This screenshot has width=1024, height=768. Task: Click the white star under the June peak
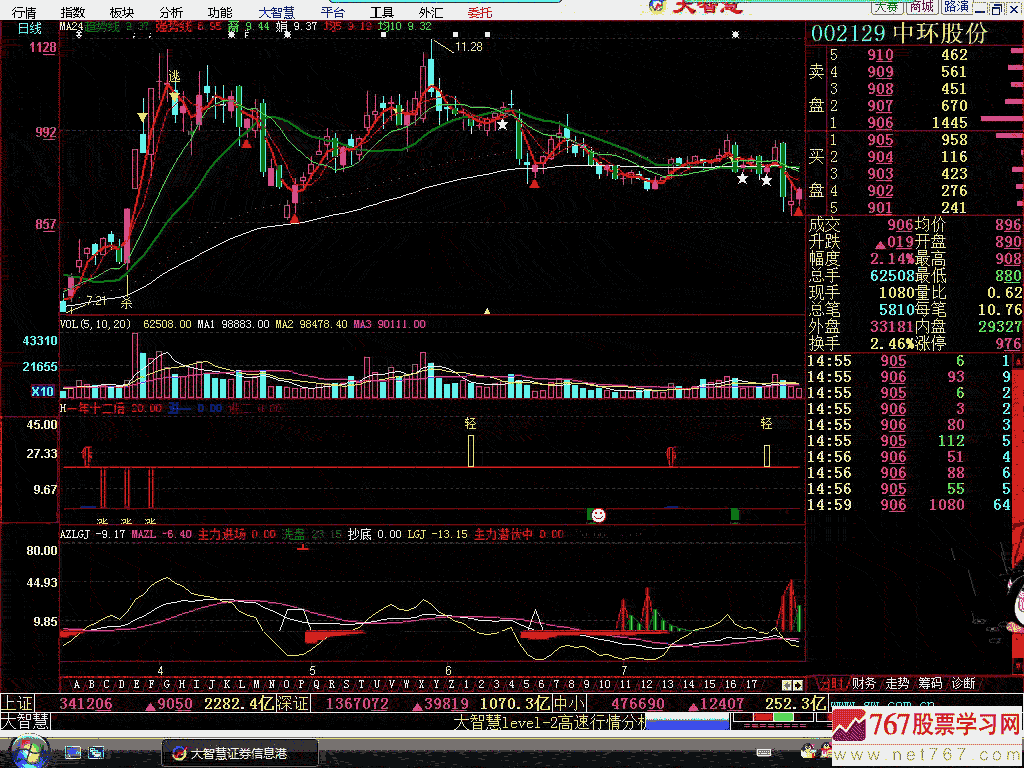(502, 123)
